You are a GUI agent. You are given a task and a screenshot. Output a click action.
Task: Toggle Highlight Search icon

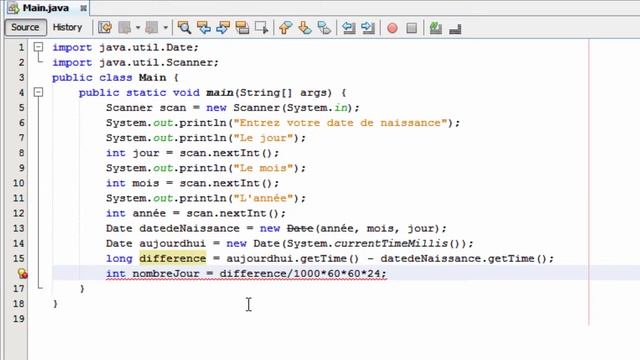pyautogui.click(x=242, y=28)
